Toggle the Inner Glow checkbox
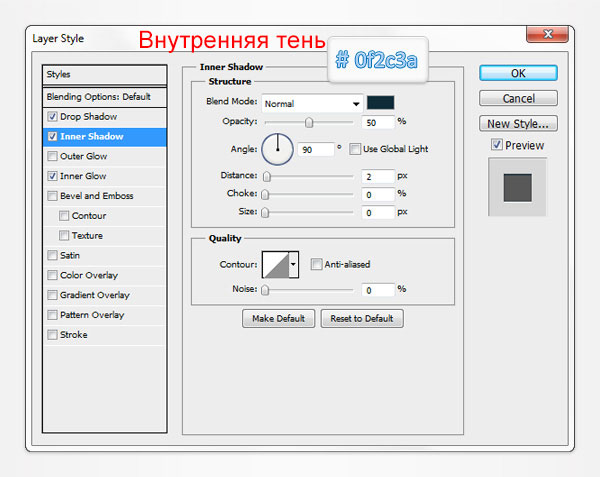Viewport: 600px width, 477px height. point(52,176)
